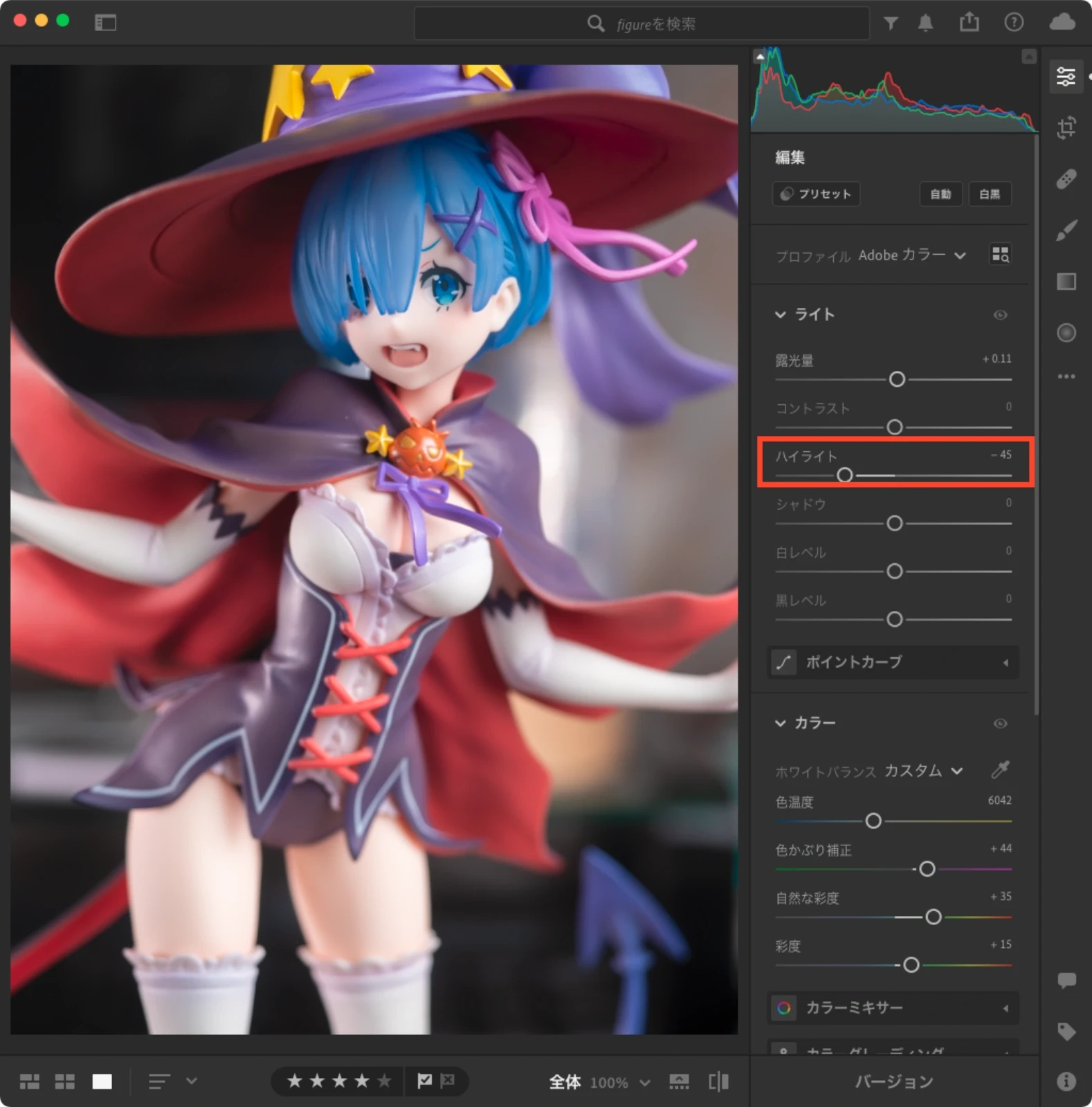
Task: Select the Radial Gradient tool
Action: (1066, 333)
